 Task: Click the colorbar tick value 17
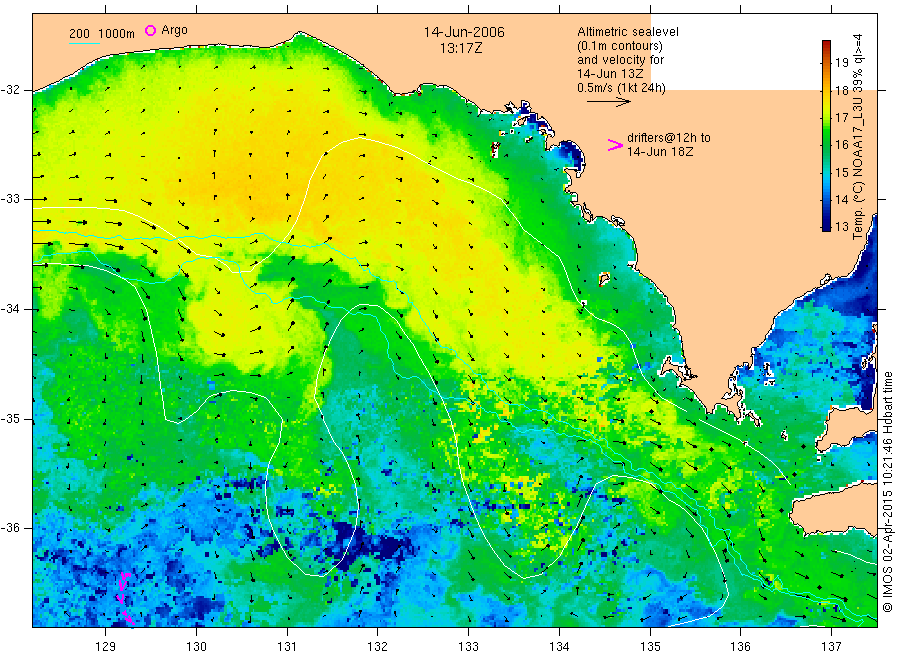tap(841, 118)
